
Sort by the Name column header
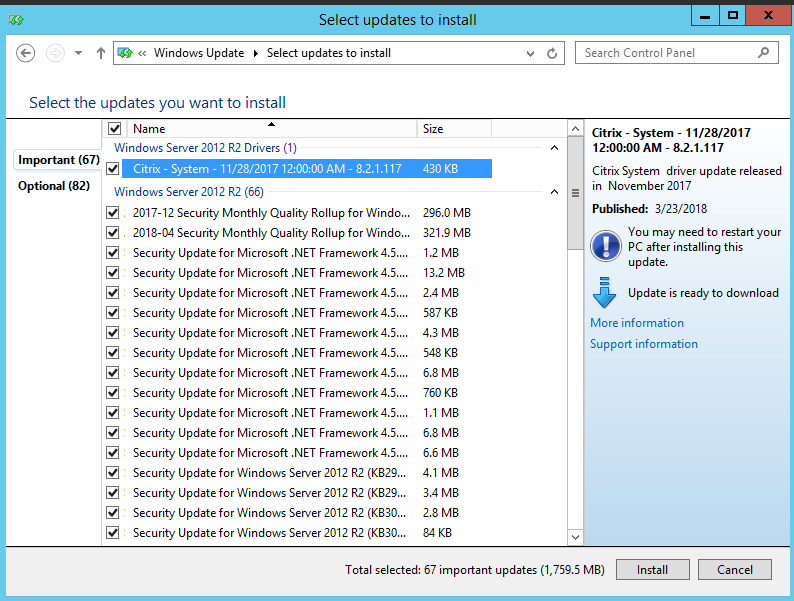271,129
